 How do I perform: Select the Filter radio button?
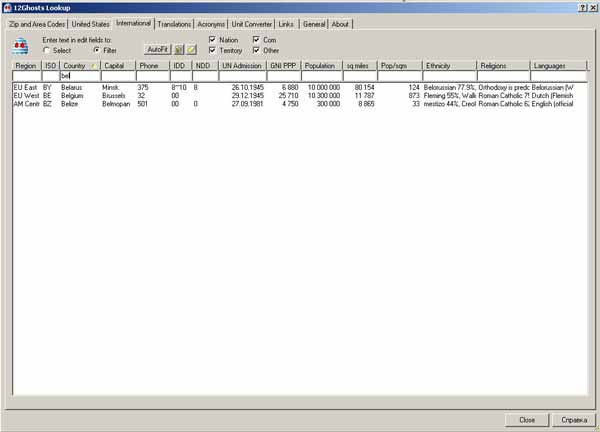click(x=97, y=50)
